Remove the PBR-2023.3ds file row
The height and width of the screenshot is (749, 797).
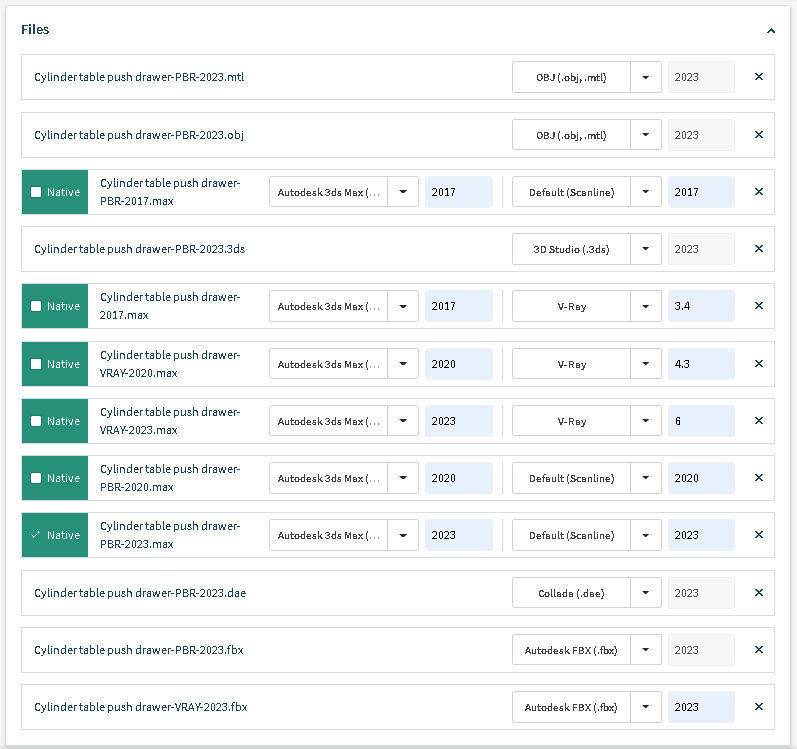coord(758,249)
